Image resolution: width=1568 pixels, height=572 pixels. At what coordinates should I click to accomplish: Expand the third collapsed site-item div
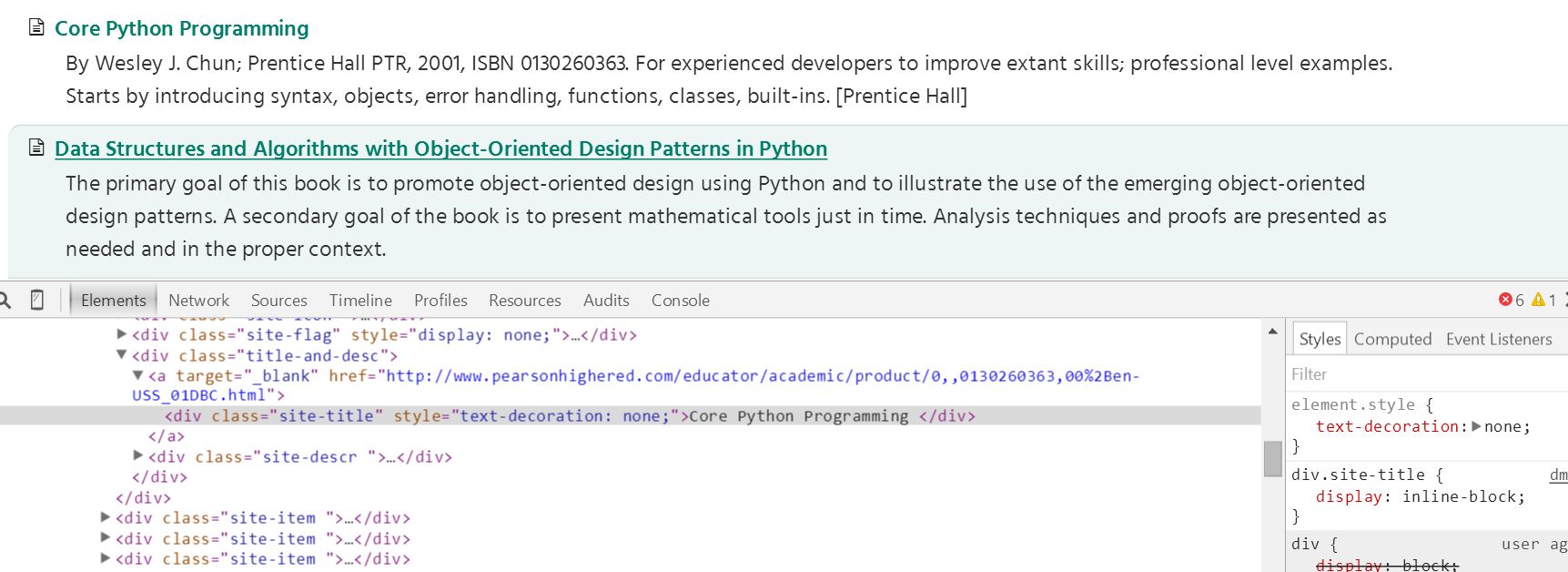[106, 557]
